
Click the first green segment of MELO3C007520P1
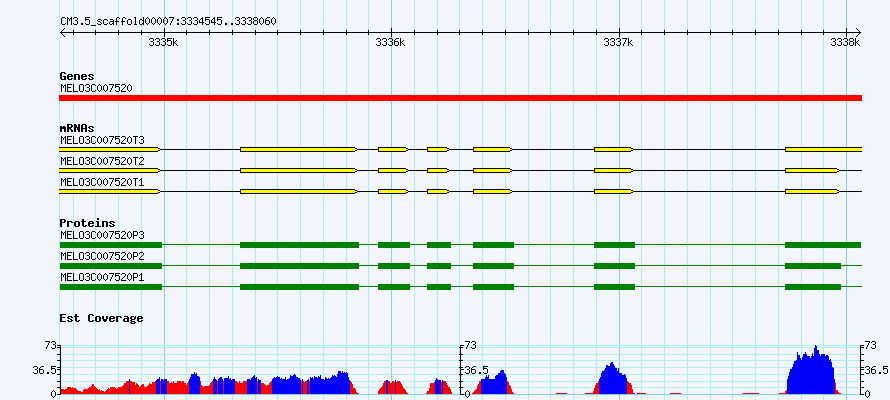pyautogui.click(x=111, y=287)
